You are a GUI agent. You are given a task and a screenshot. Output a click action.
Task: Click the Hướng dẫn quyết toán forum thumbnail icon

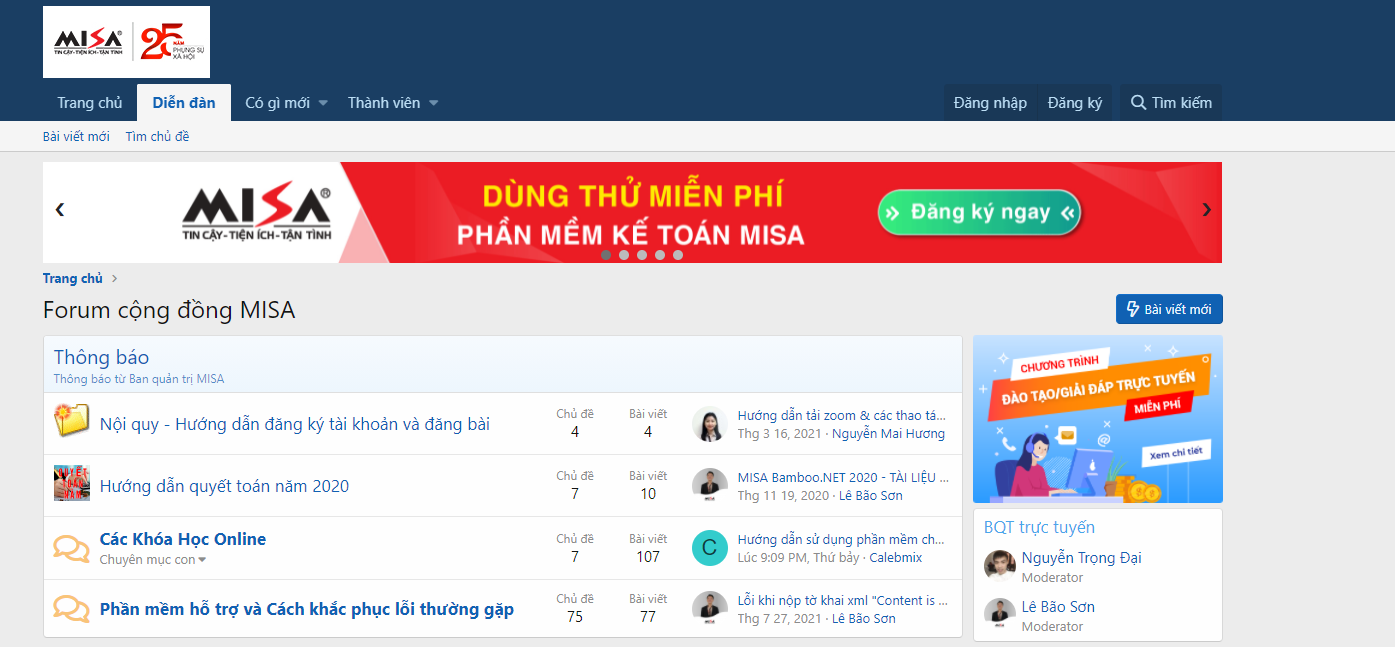coord(71,485)
